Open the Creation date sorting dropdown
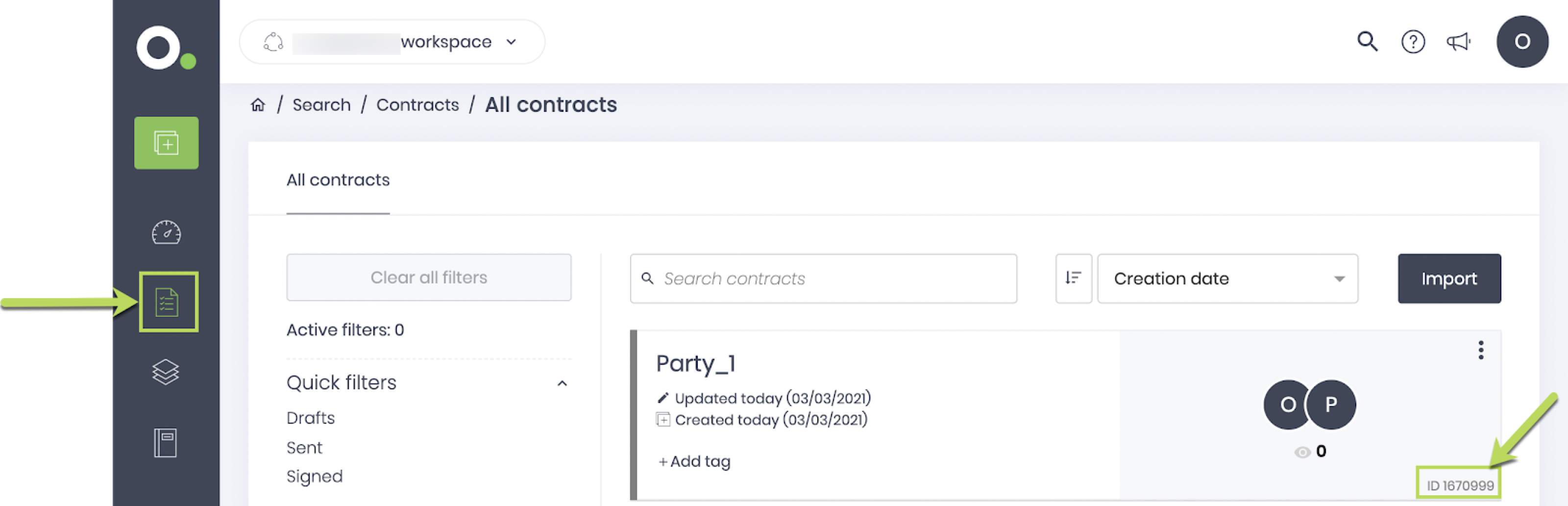Image resolution: width=1568 pixels, height=506 pixels. pyautogui.click(x=1228, y=278)
